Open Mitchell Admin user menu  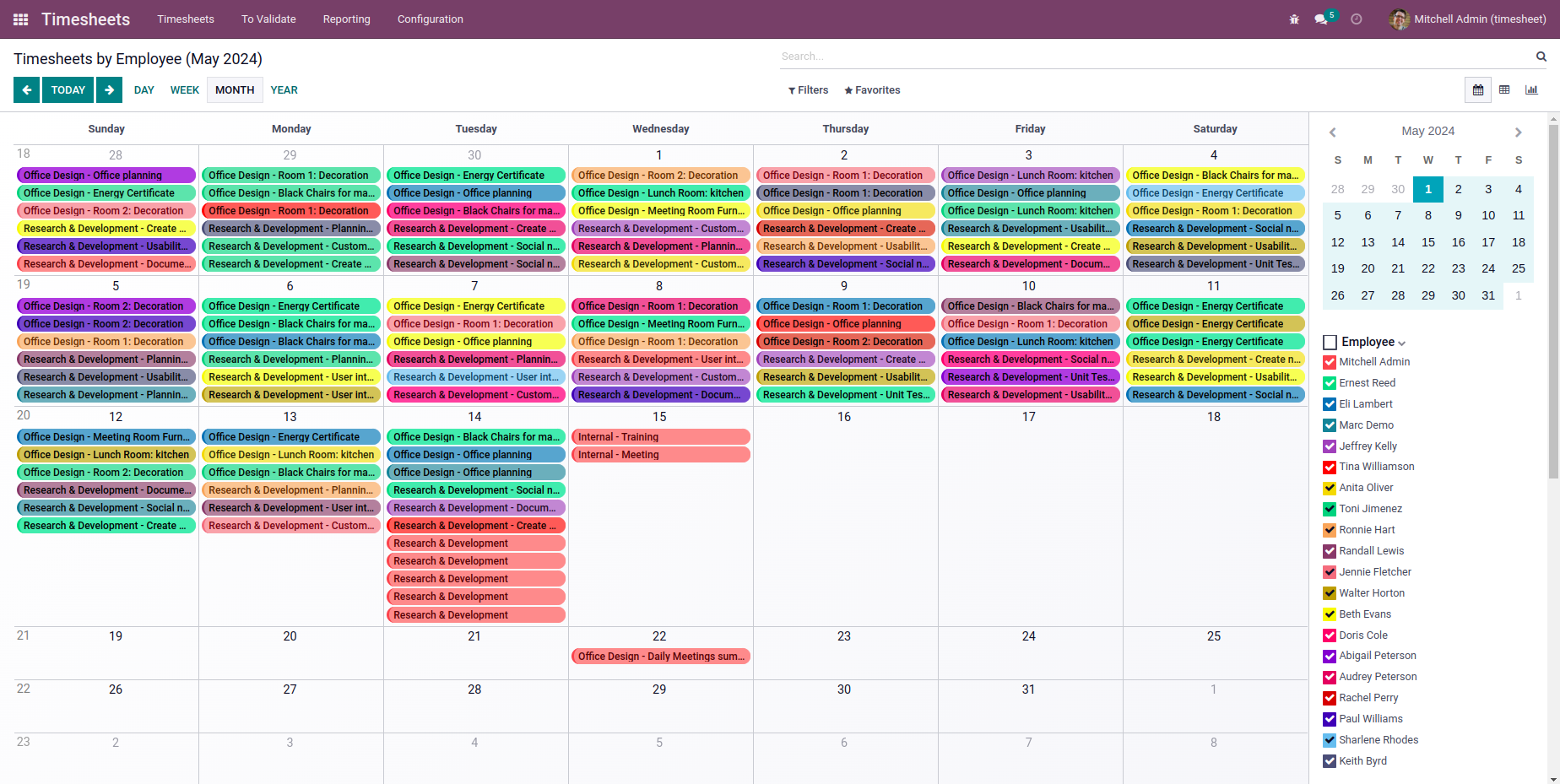(x=1468, y=19)
